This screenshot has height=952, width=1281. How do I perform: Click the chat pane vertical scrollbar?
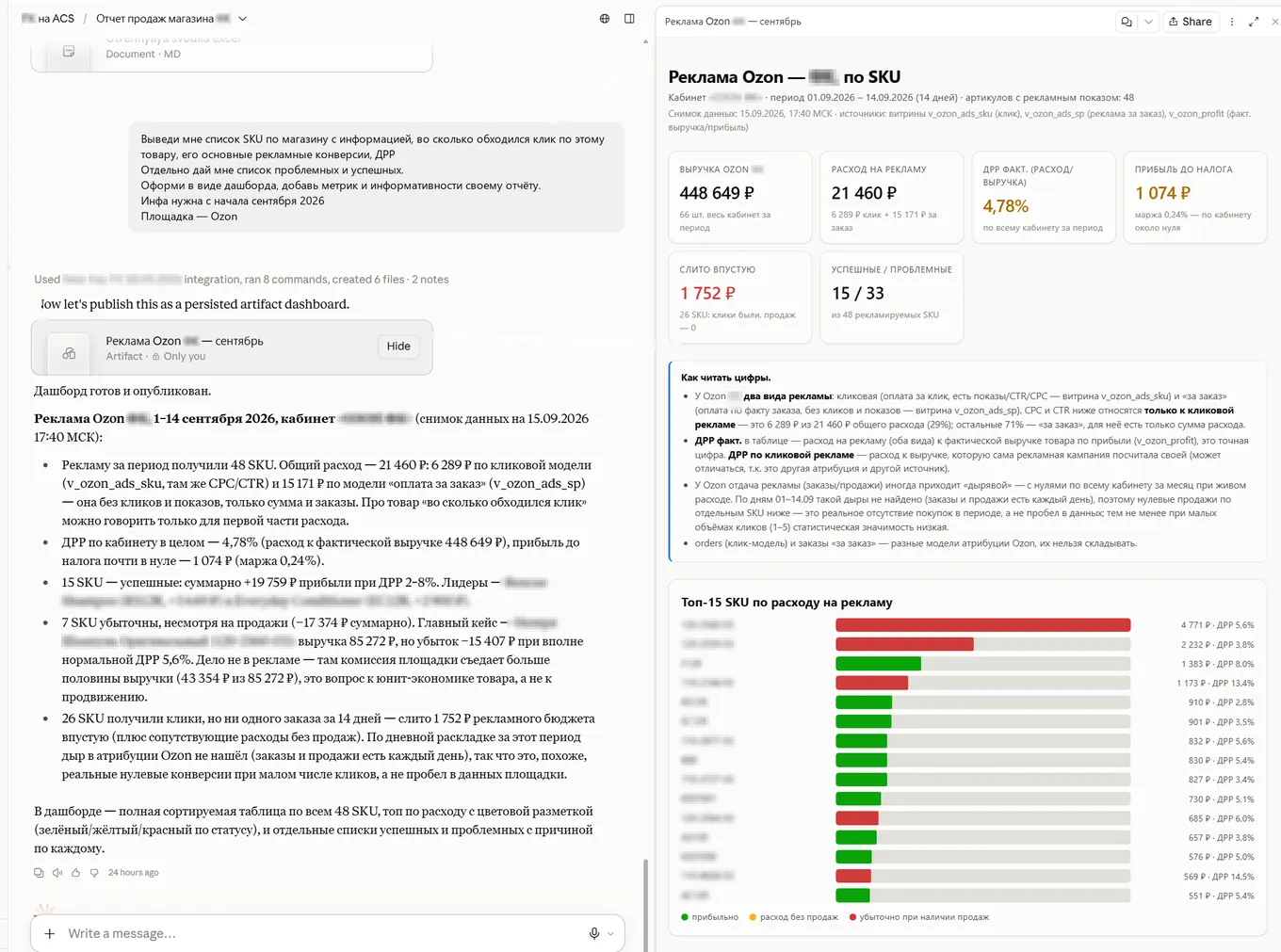(x=645, y=904)
